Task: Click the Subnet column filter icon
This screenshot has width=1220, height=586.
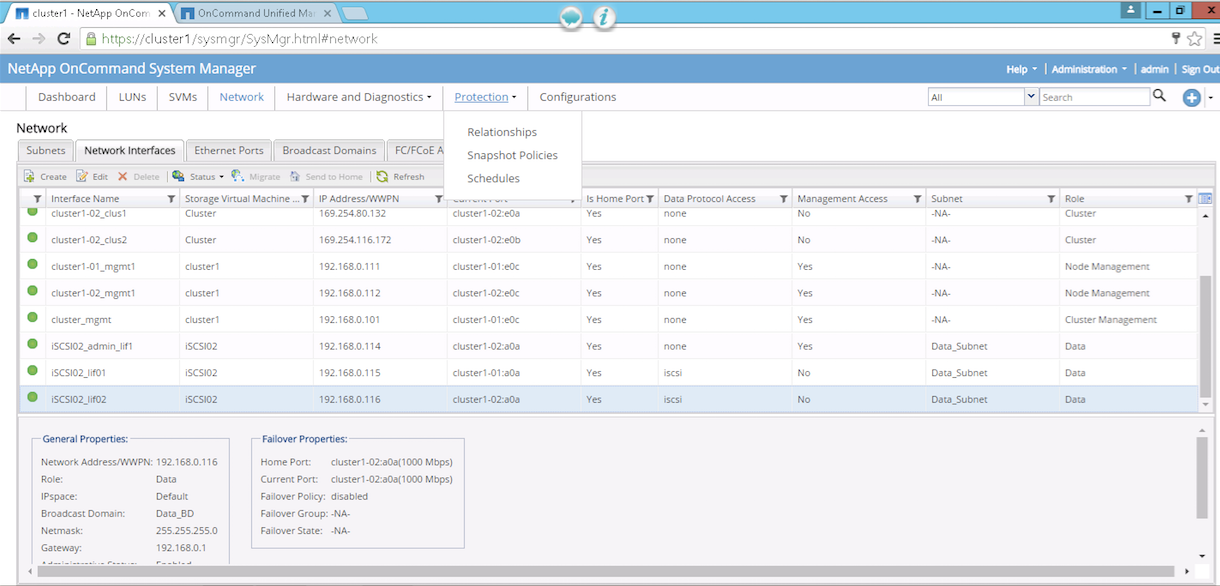Action: pos(1051,199)
